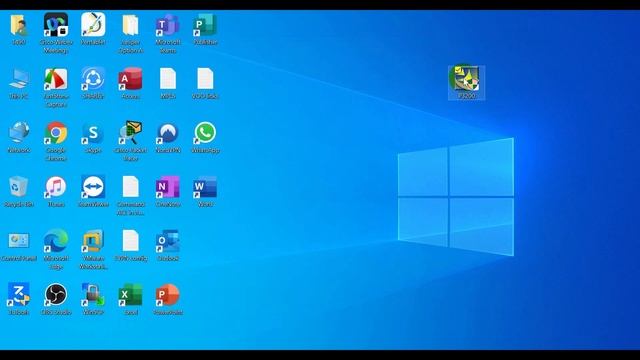
Task: Select blank file icon between TeamViewer and OneNote
Action: point(130,187)
